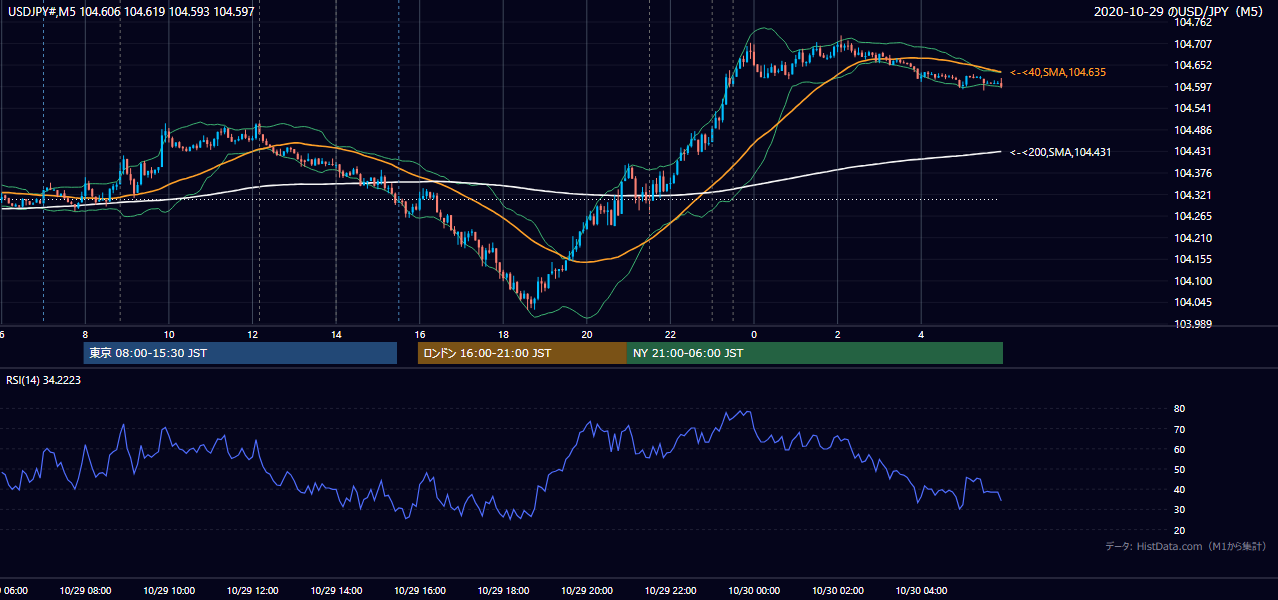Click price scale label 104.045
This screenshot has height=600, width=1278.
(1194, 302)
